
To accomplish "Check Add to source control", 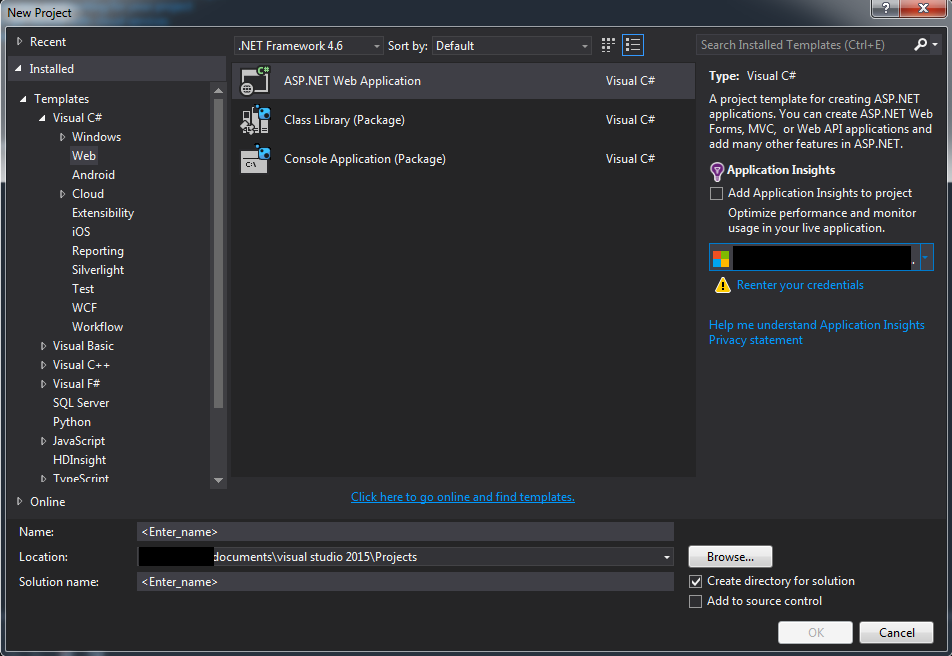I will [696, 601].
